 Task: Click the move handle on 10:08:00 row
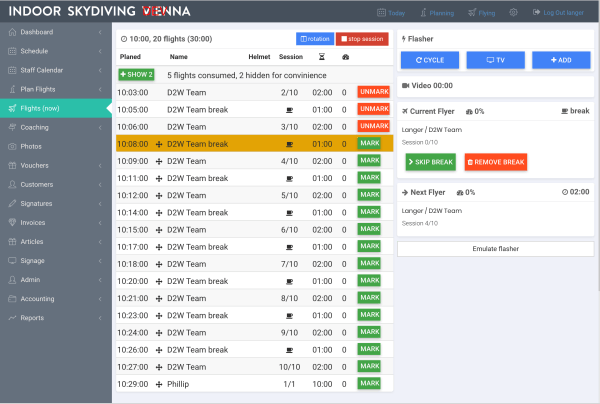point(159,144)
